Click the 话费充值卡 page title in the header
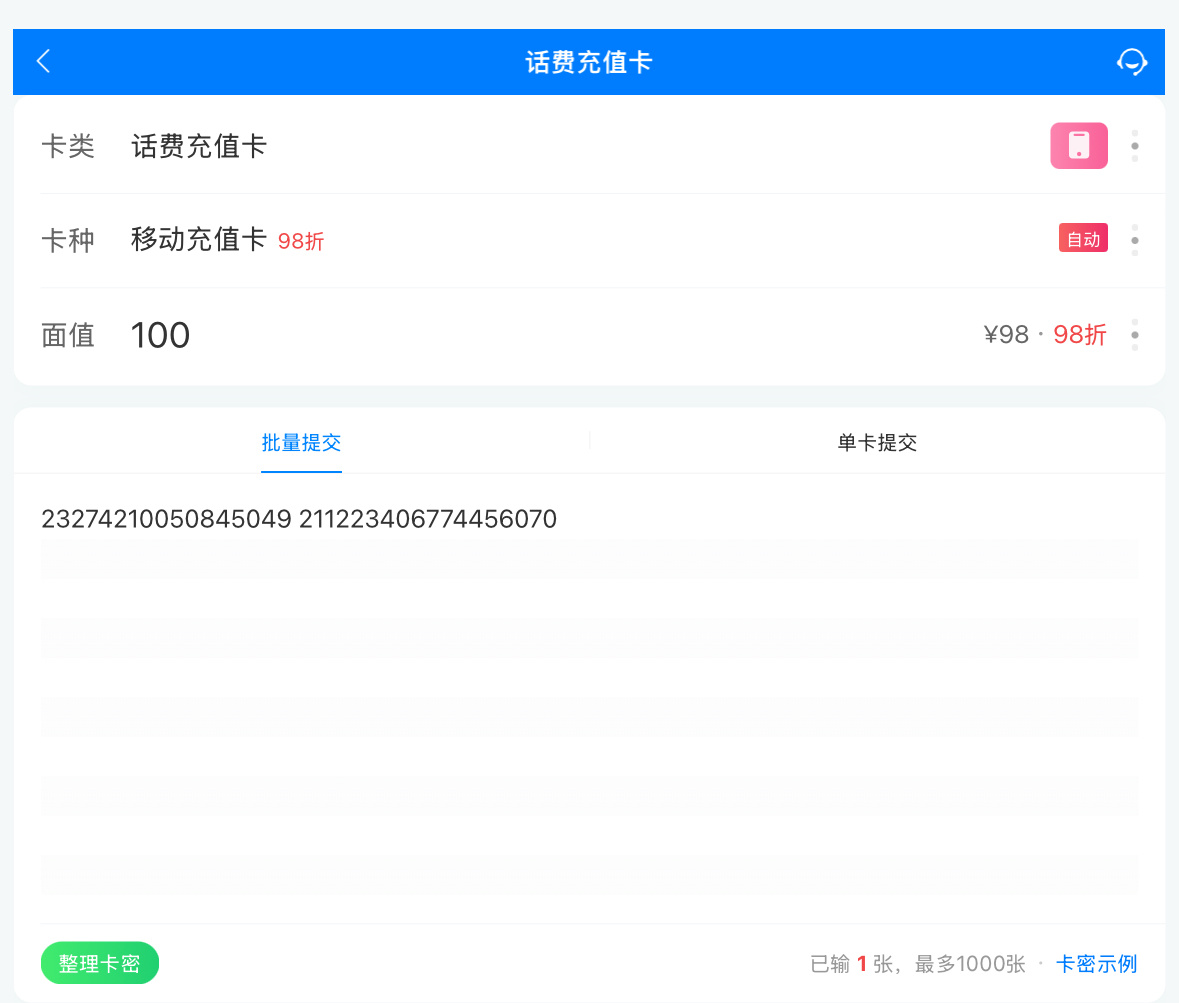1179x1003 pixels. point(589,62)
